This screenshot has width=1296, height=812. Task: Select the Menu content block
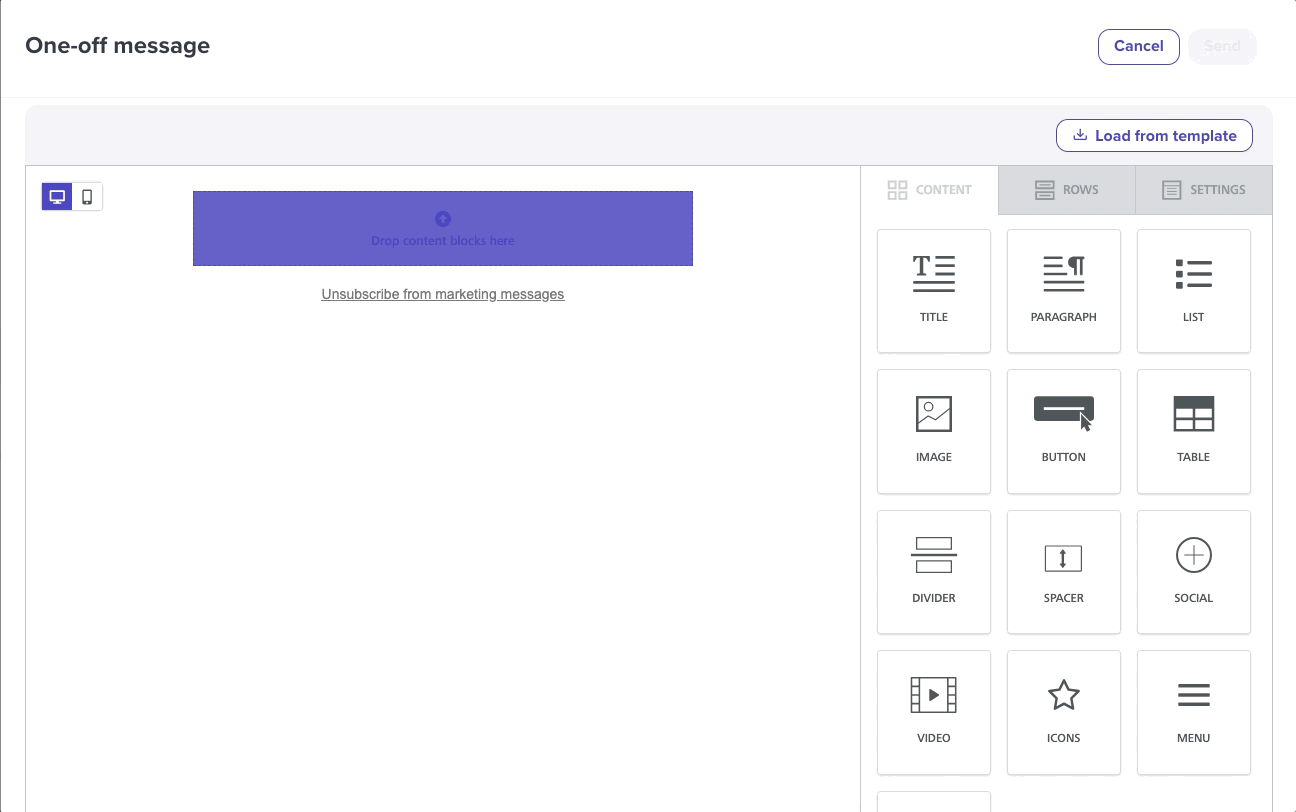[1193, 712]
